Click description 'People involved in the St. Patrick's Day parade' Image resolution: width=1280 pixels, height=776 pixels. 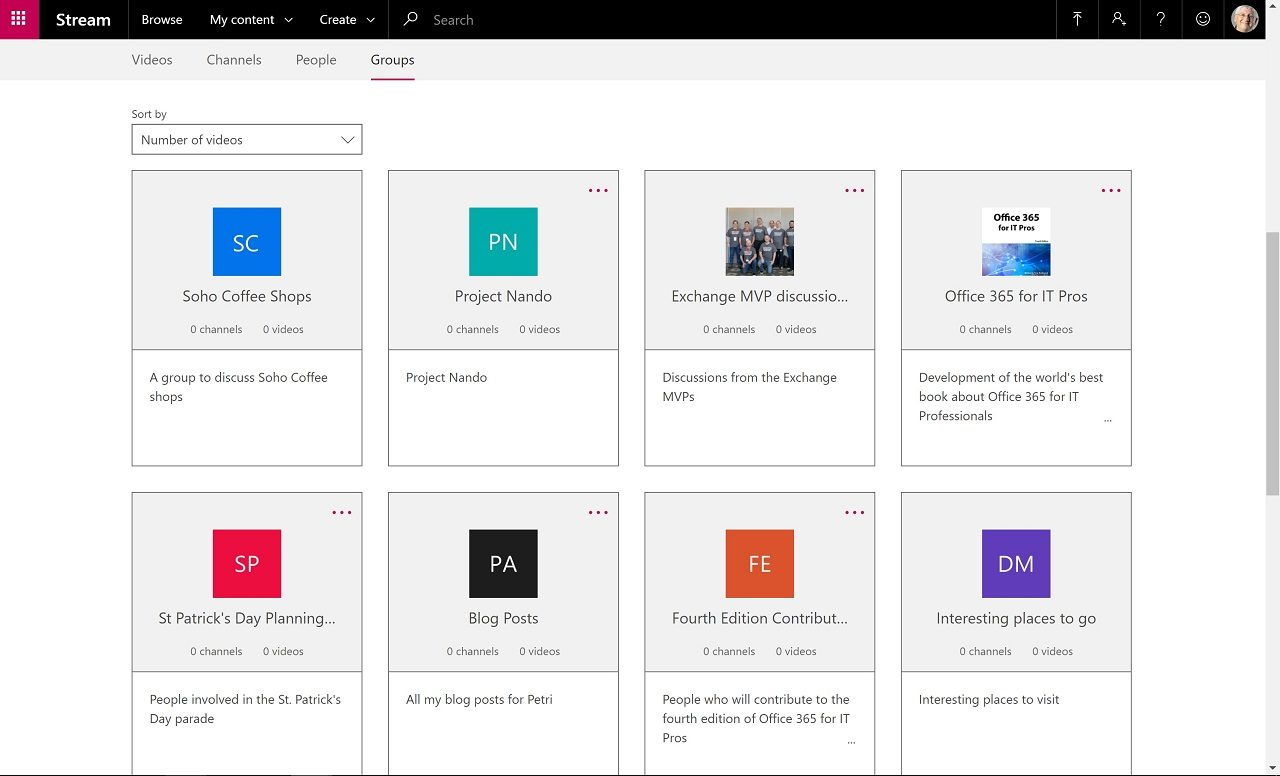click(x=245, y=709)
